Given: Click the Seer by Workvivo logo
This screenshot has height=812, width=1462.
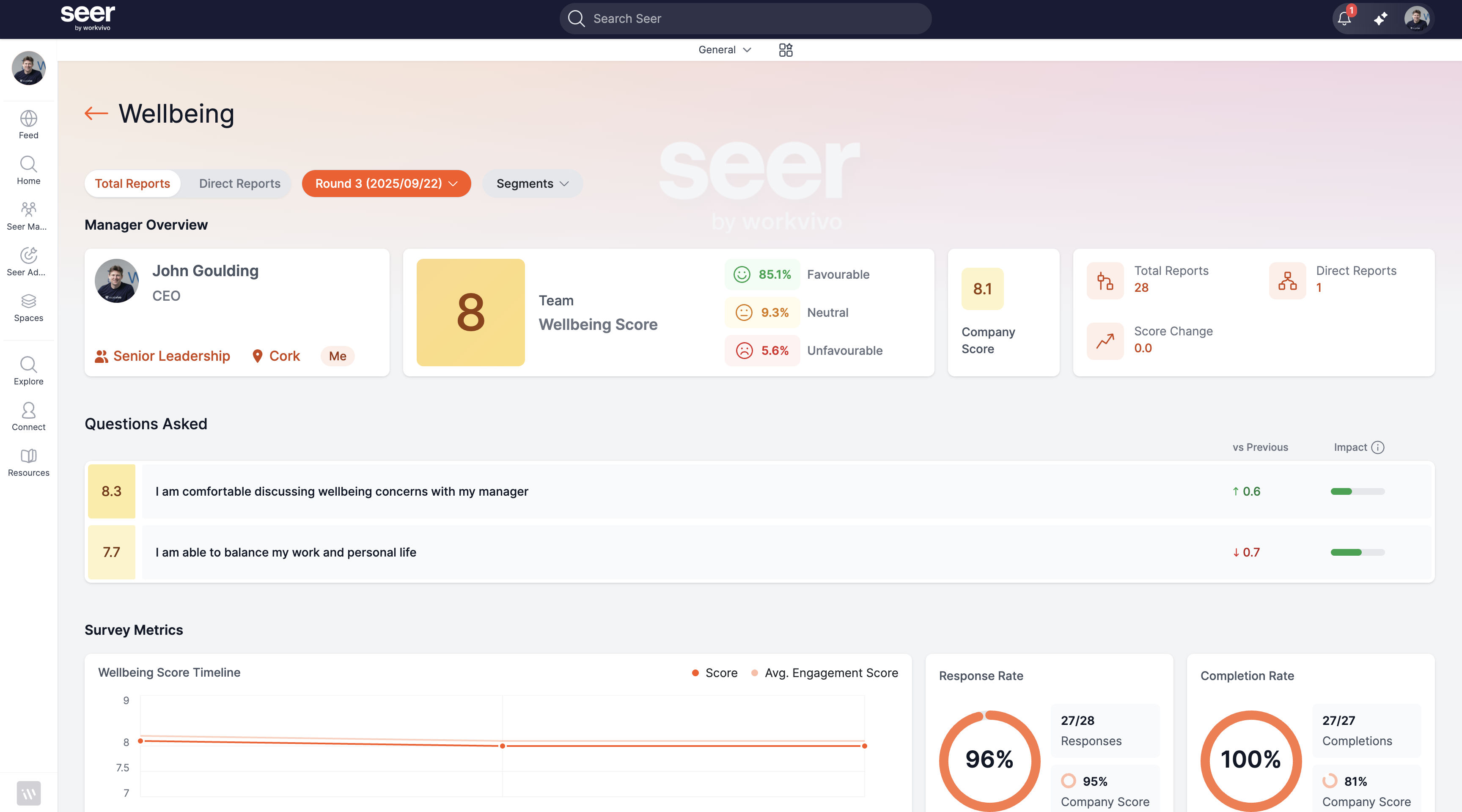Looking at the screenshot, I should (x=88, y=18).
